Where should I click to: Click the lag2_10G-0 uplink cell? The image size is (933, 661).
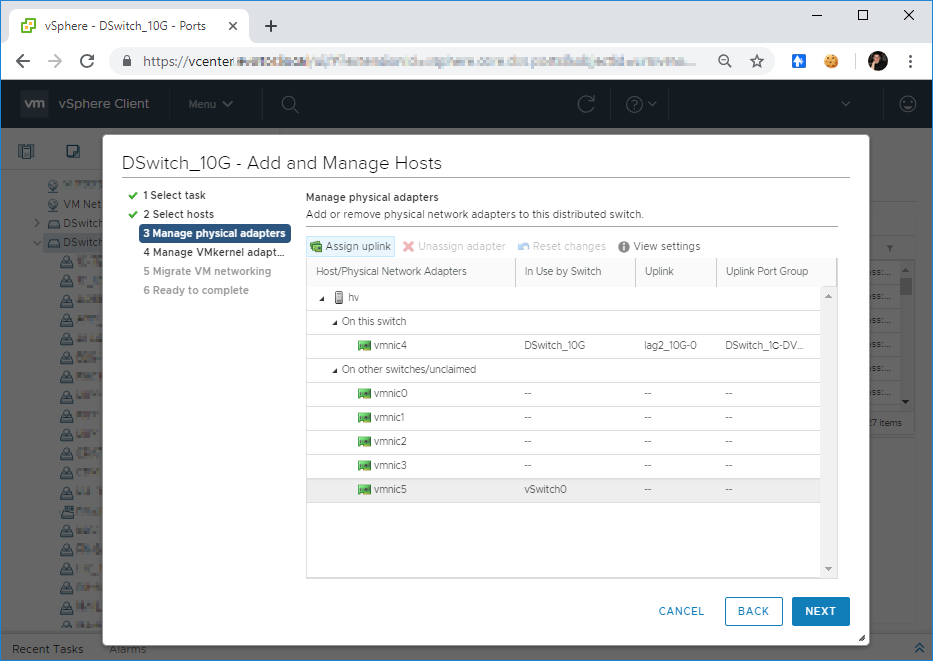(x=671, y=346)
